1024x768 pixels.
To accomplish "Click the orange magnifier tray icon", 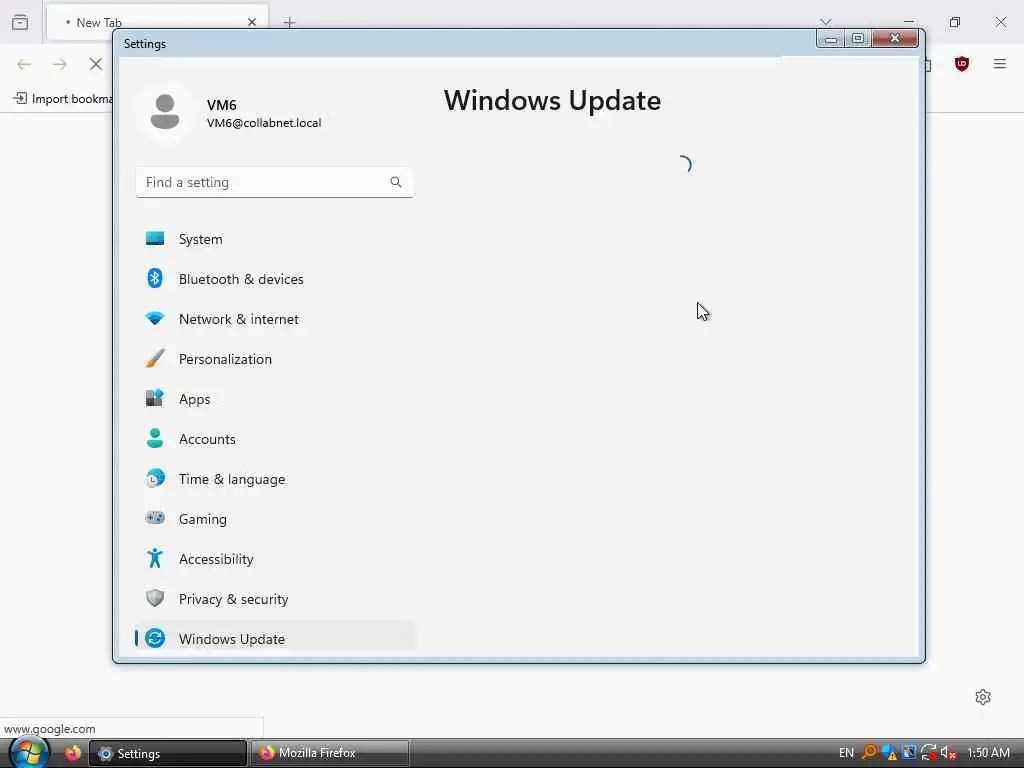I will [x=869, y=752].
